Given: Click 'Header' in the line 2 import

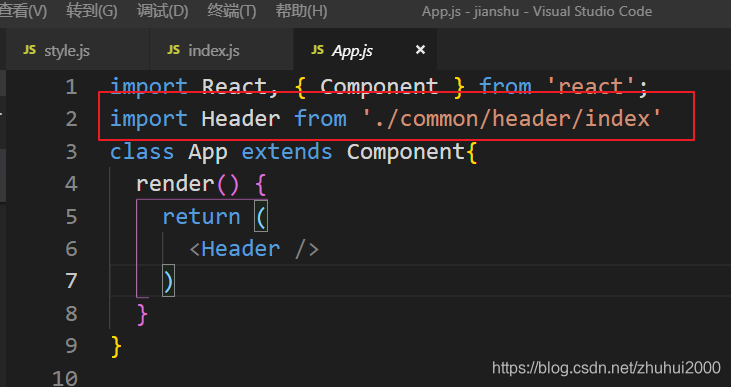Looking at the screenshot, I should pyautogui.click(x=241, y=118).
